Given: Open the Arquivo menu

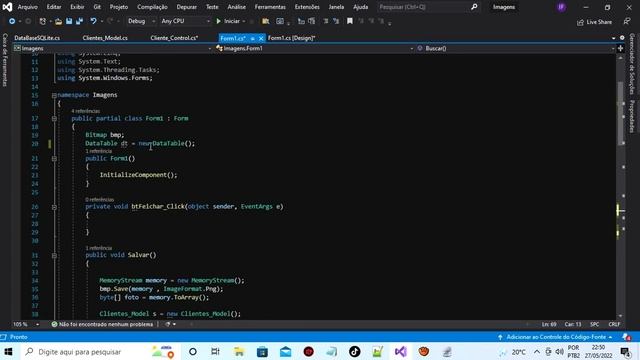Looking at the screenshot, I should 27,7.
